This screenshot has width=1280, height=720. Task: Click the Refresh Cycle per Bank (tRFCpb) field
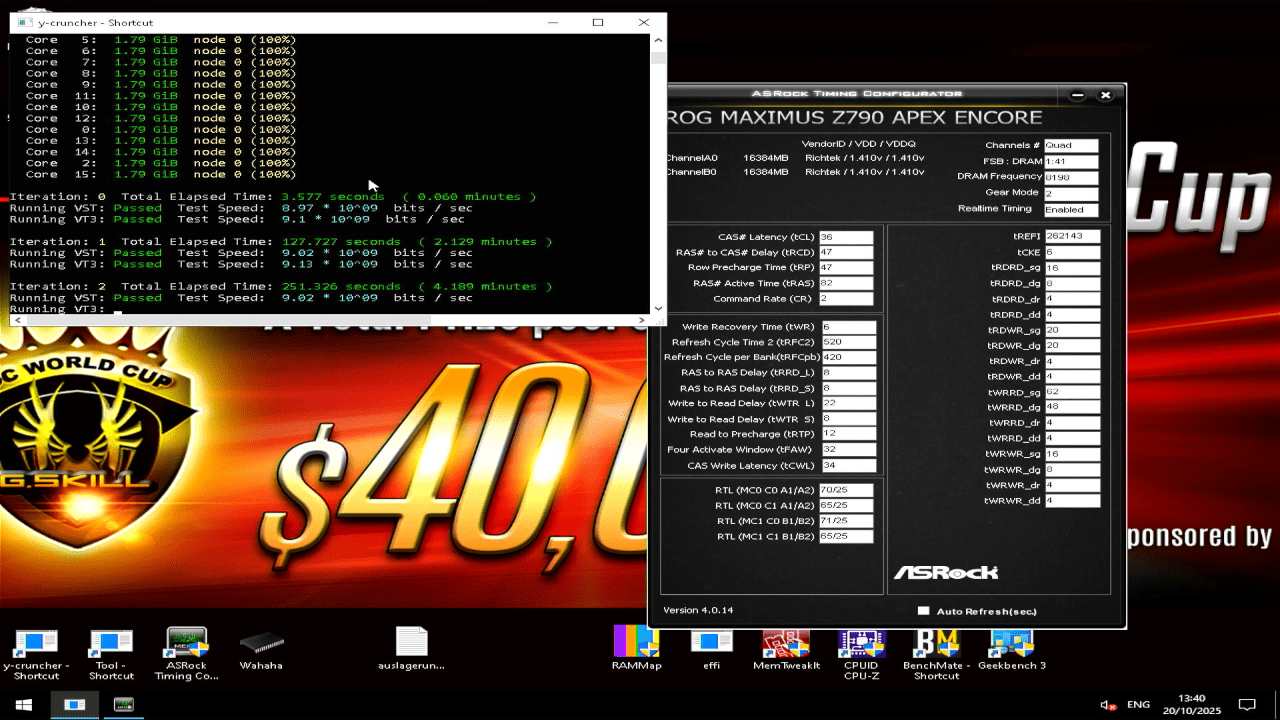849,357
